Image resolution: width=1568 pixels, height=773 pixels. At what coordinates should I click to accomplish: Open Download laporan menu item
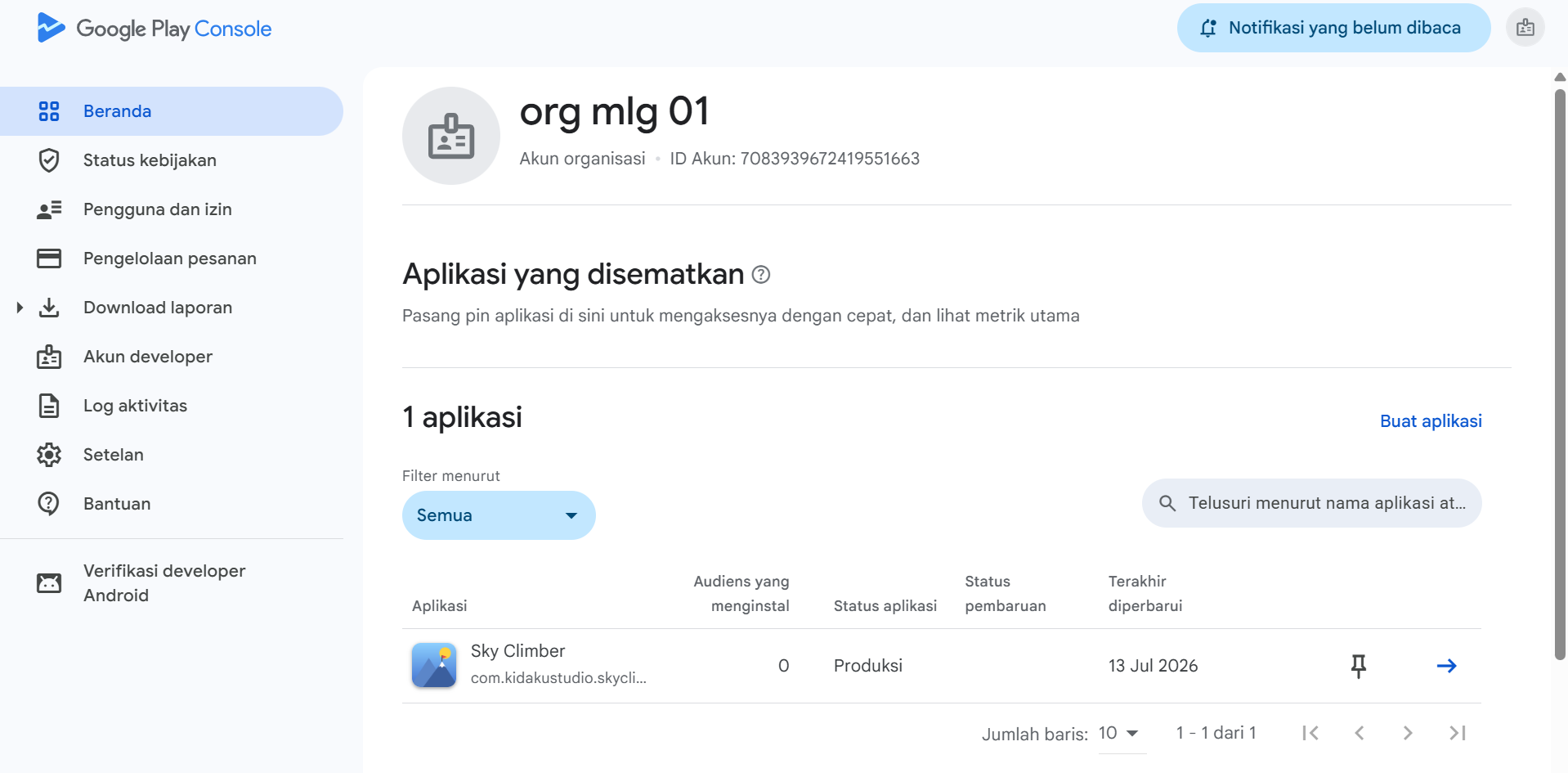coord(172,308)
